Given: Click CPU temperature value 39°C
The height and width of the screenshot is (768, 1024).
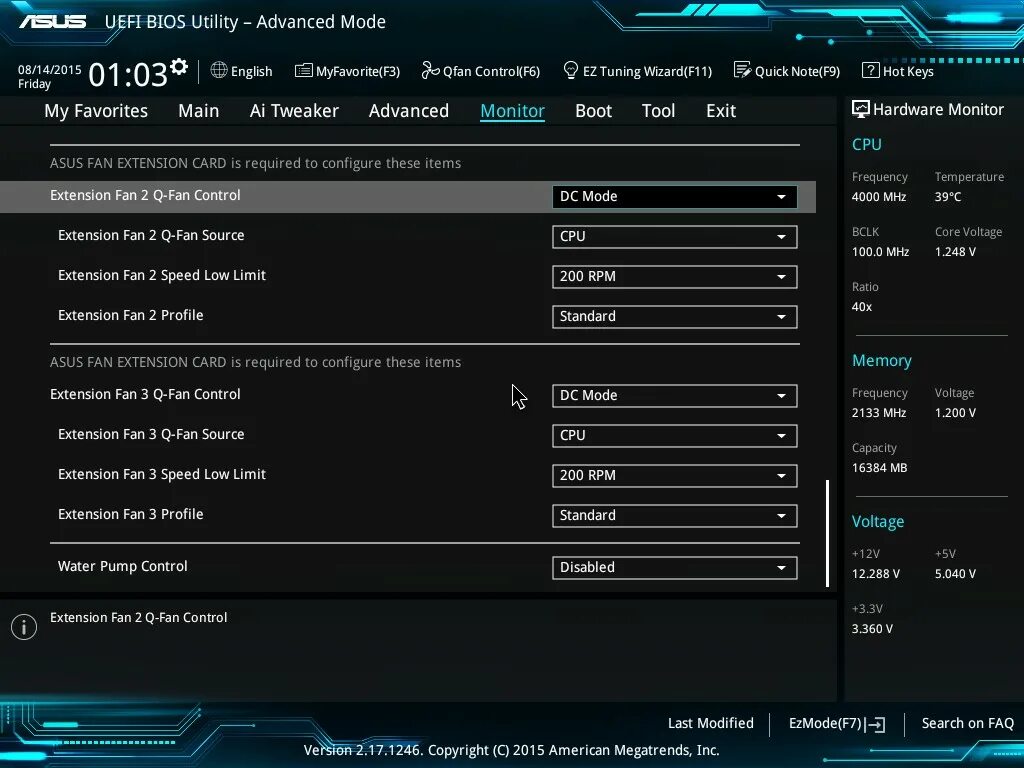Looking at the screenshot, I should (948, 197).
